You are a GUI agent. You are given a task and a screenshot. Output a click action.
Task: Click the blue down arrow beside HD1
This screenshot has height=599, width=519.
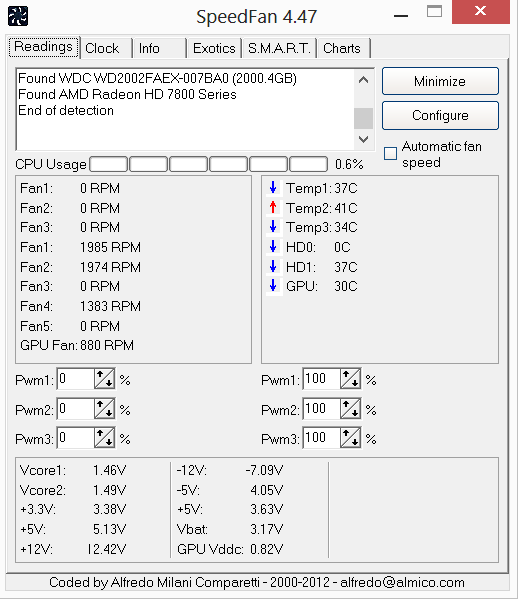click(x=273, y=266)
